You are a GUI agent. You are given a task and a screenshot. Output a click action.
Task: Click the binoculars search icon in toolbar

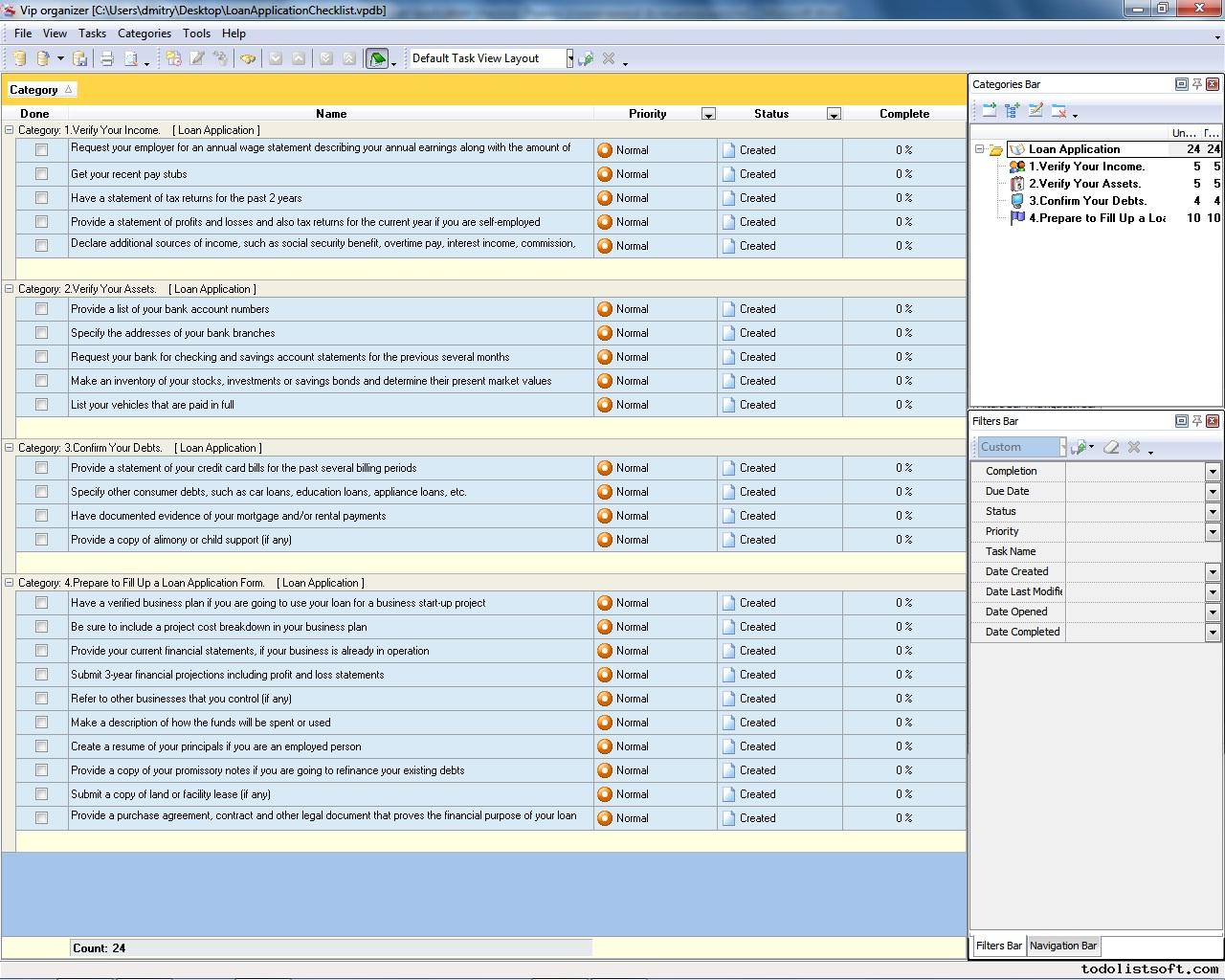[x=248, y=59]
